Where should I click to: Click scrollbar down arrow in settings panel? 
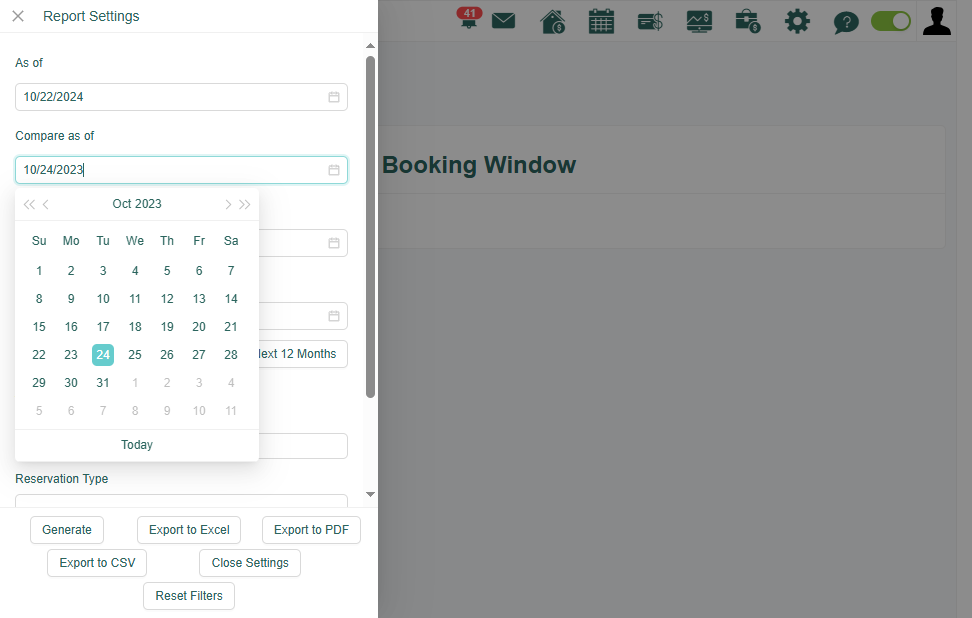tap(370, 495)
